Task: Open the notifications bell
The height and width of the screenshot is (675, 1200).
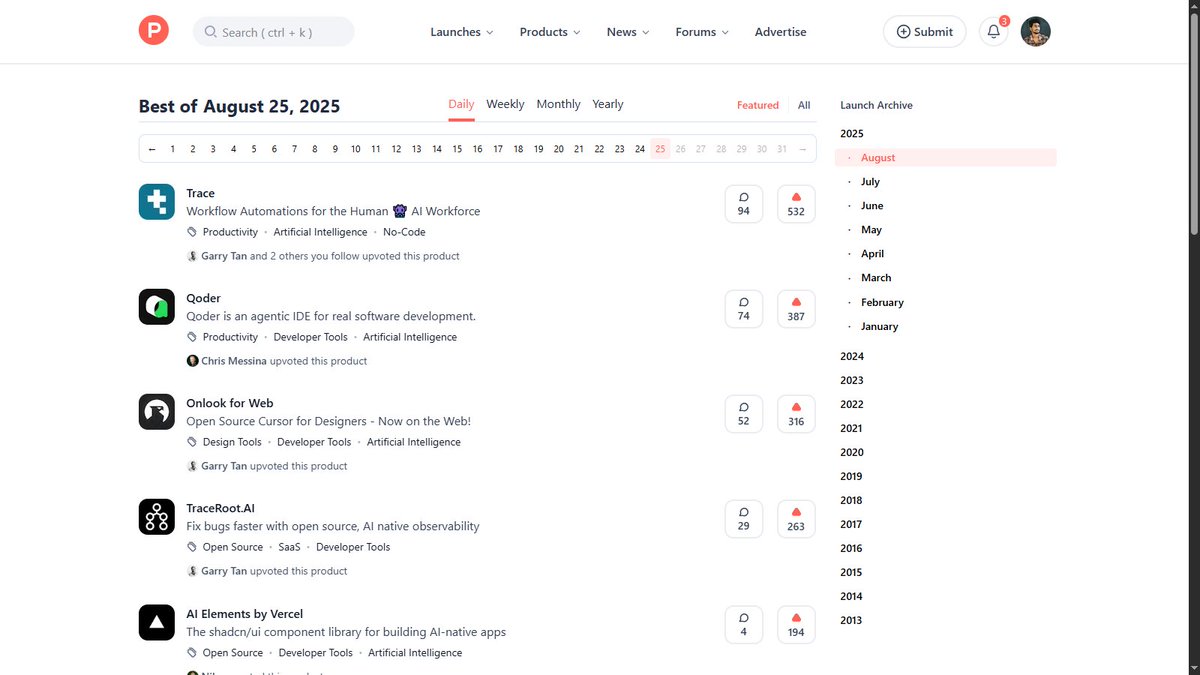Action: pyautogui.click(x=993, y=31)
